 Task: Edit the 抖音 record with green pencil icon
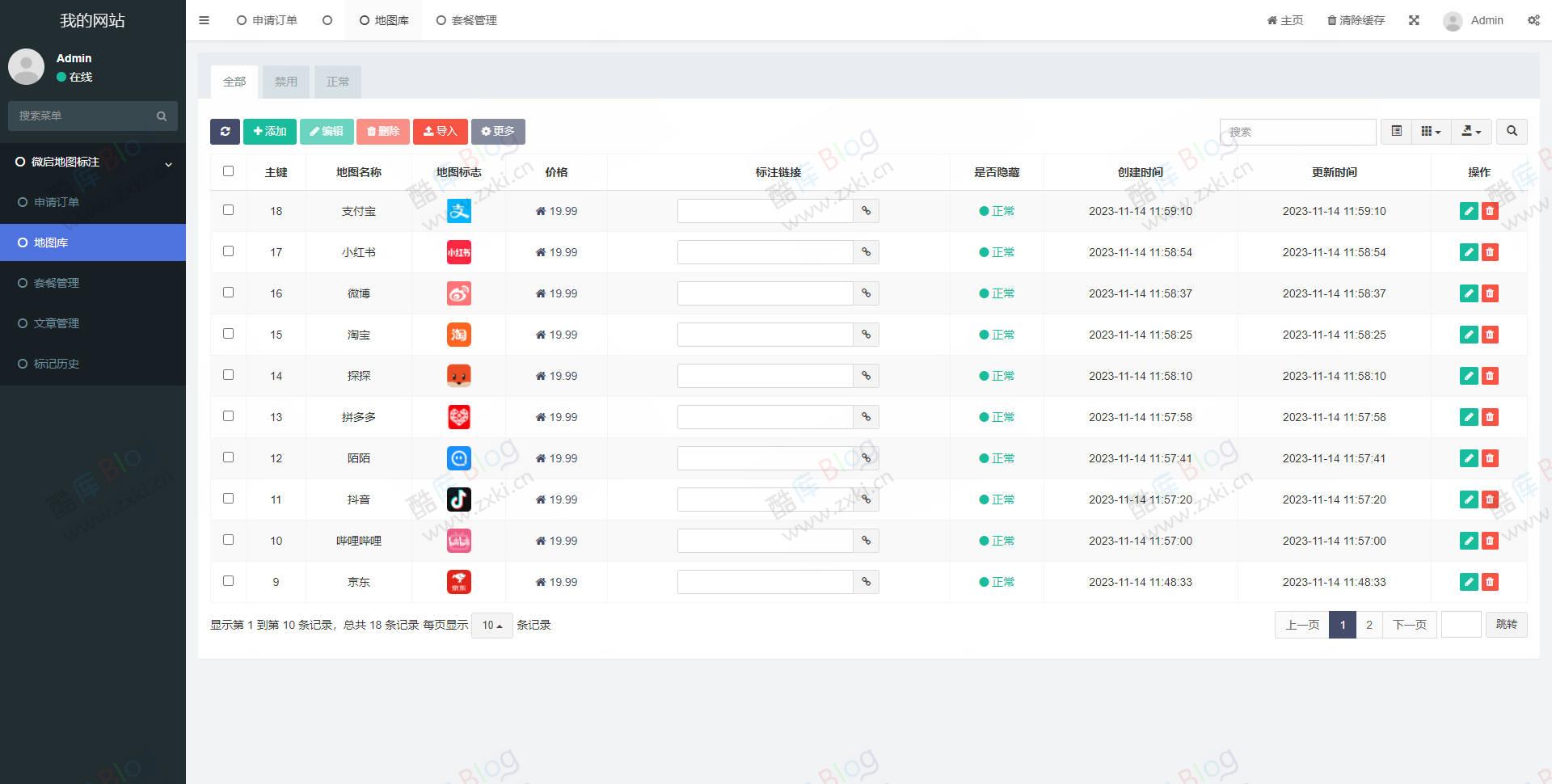(x=1468, y=499)
